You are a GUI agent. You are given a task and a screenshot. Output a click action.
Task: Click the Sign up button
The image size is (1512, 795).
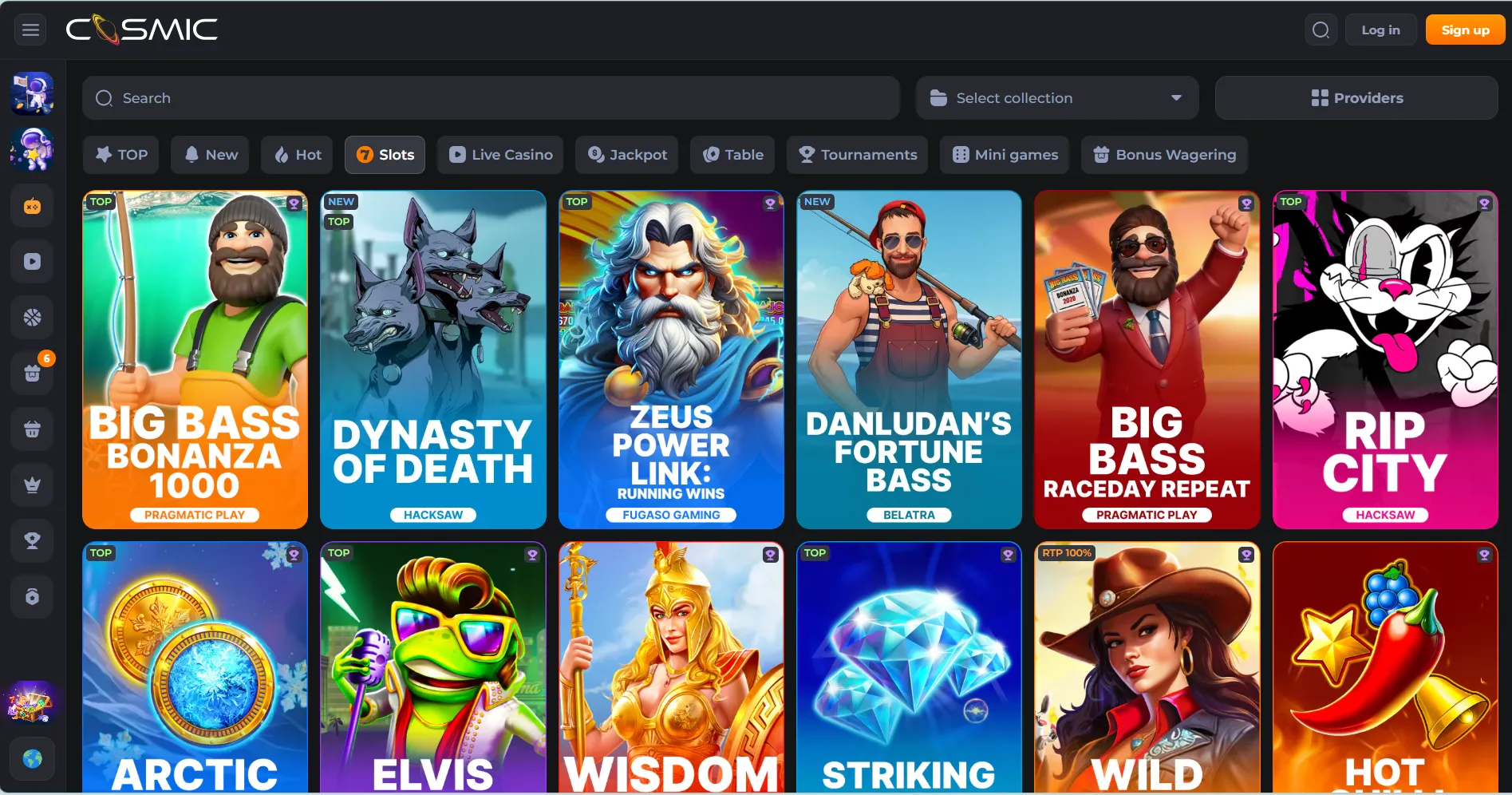[x=1466, y=30]
